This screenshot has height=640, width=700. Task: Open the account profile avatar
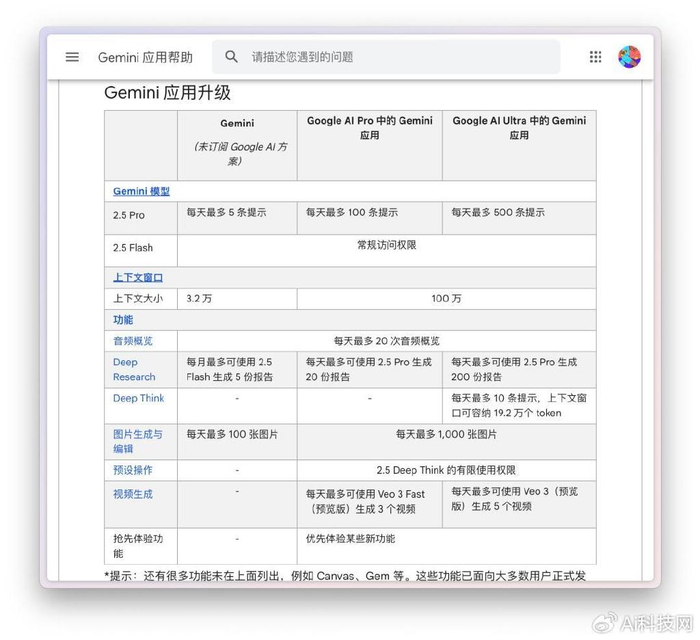point(629,57)
